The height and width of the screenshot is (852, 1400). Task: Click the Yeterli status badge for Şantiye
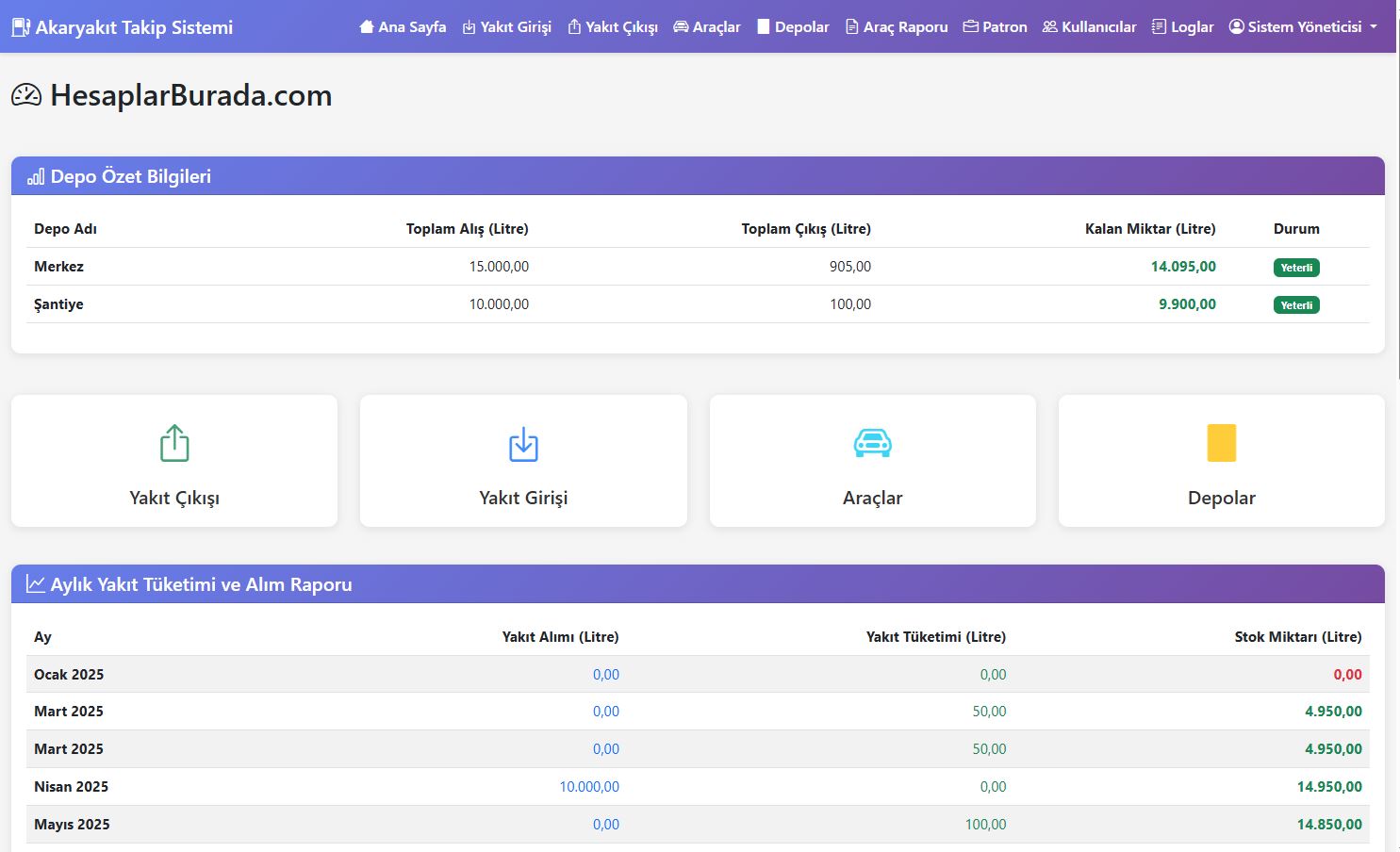click(1295, 305)
